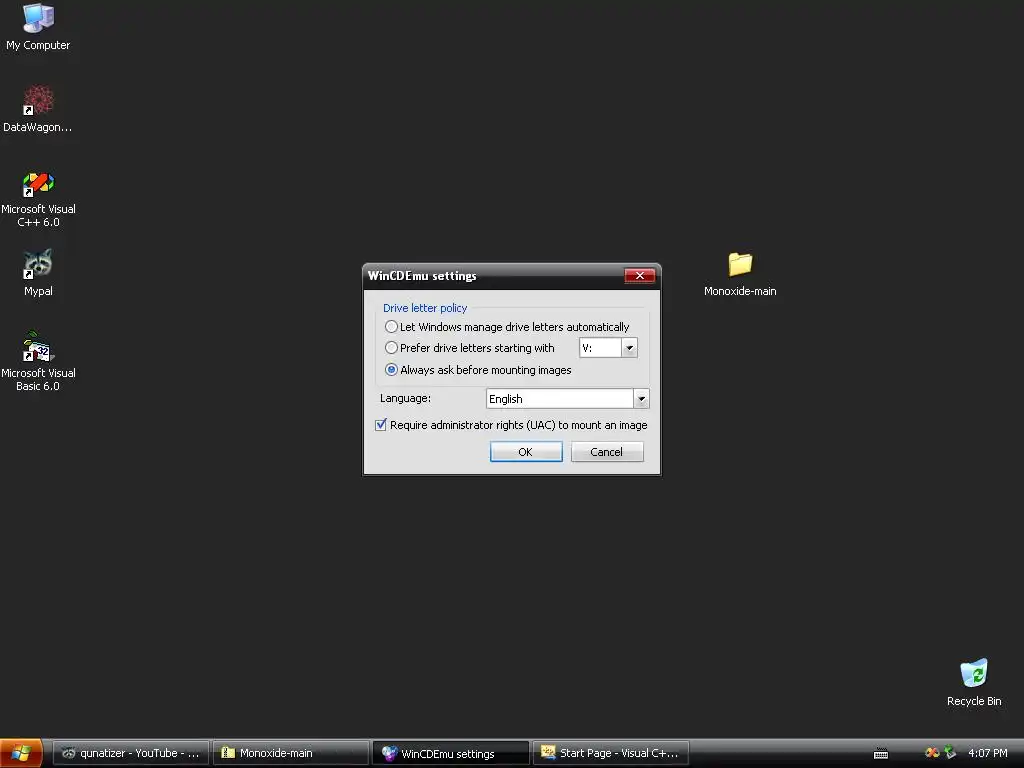Screen dimensions: 1024x768
Task: Click the butterfly tray icon
Action: (932, 753)
